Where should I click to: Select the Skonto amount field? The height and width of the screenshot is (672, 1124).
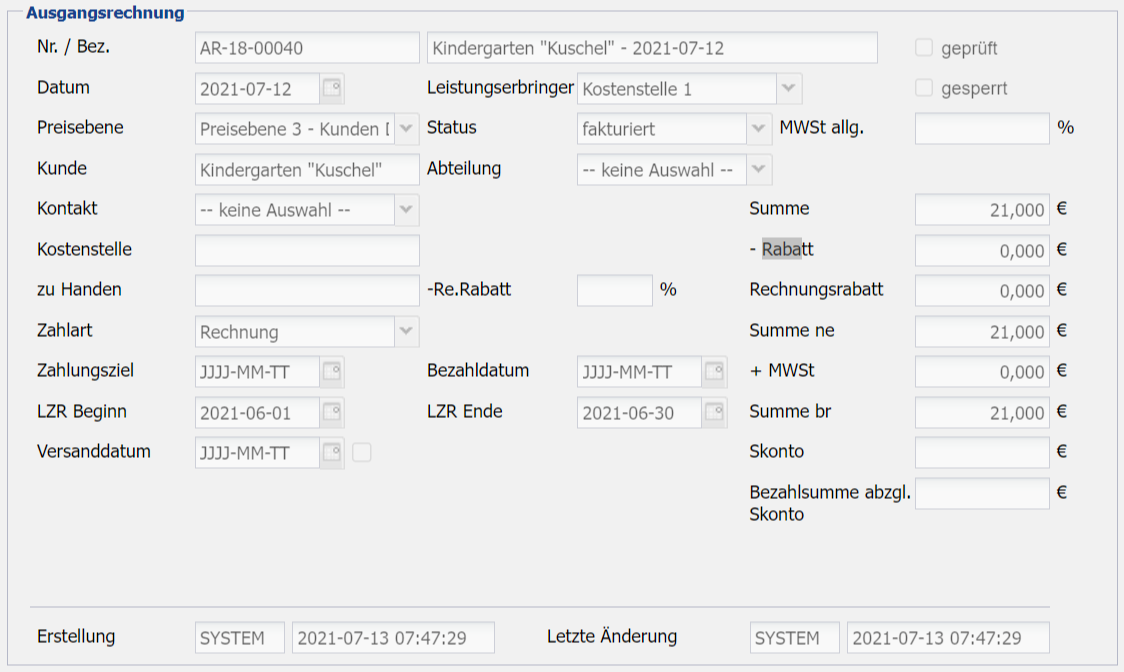(982, 452)
